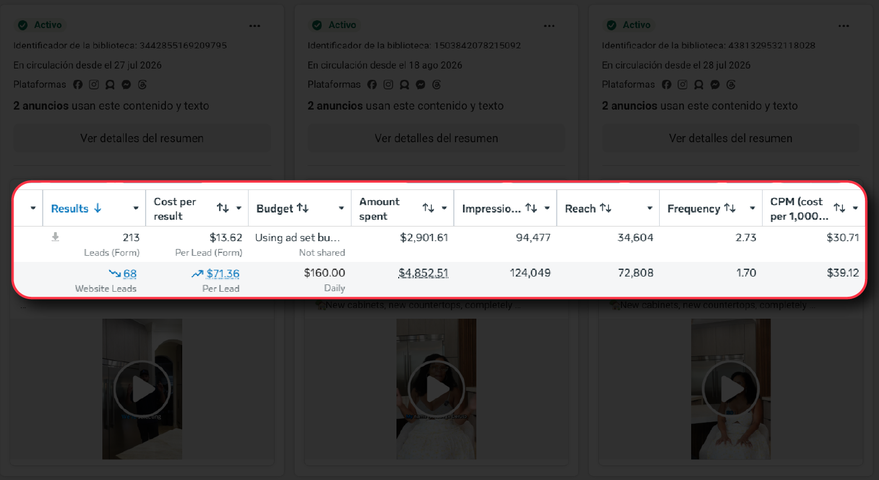The width and height of the screenshot is (879, 480).
Task: Open Frequency column dropdown arrow
Action: pyautogui.click(x=752, y=208)
